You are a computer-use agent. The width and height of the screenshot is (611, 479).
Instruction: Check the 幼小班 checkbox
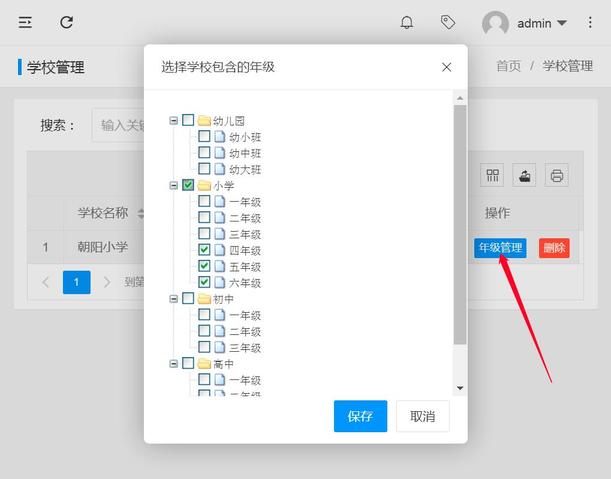[204, 136]
